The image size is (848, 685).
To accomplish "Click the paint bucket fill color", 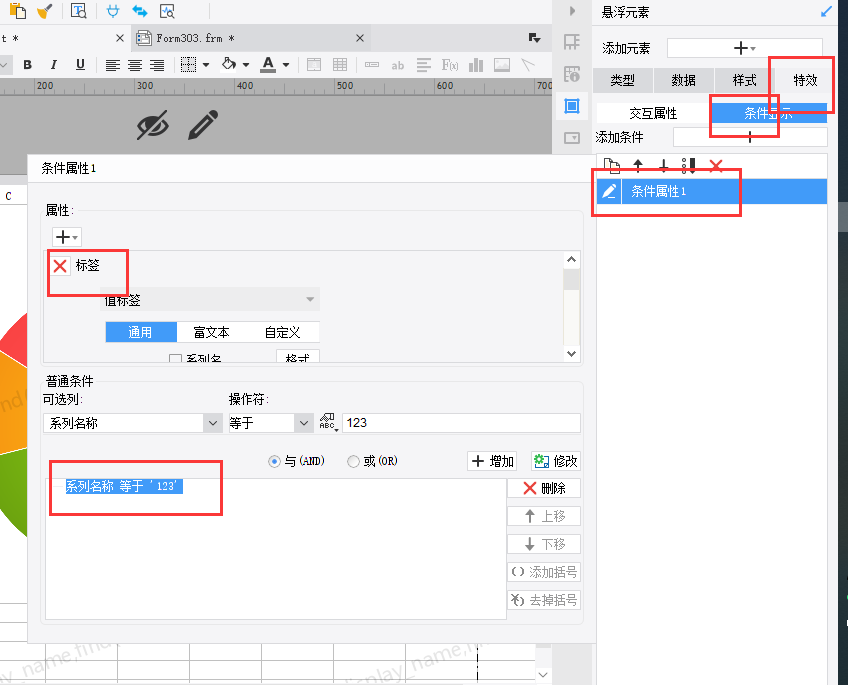I will [229, 64].
